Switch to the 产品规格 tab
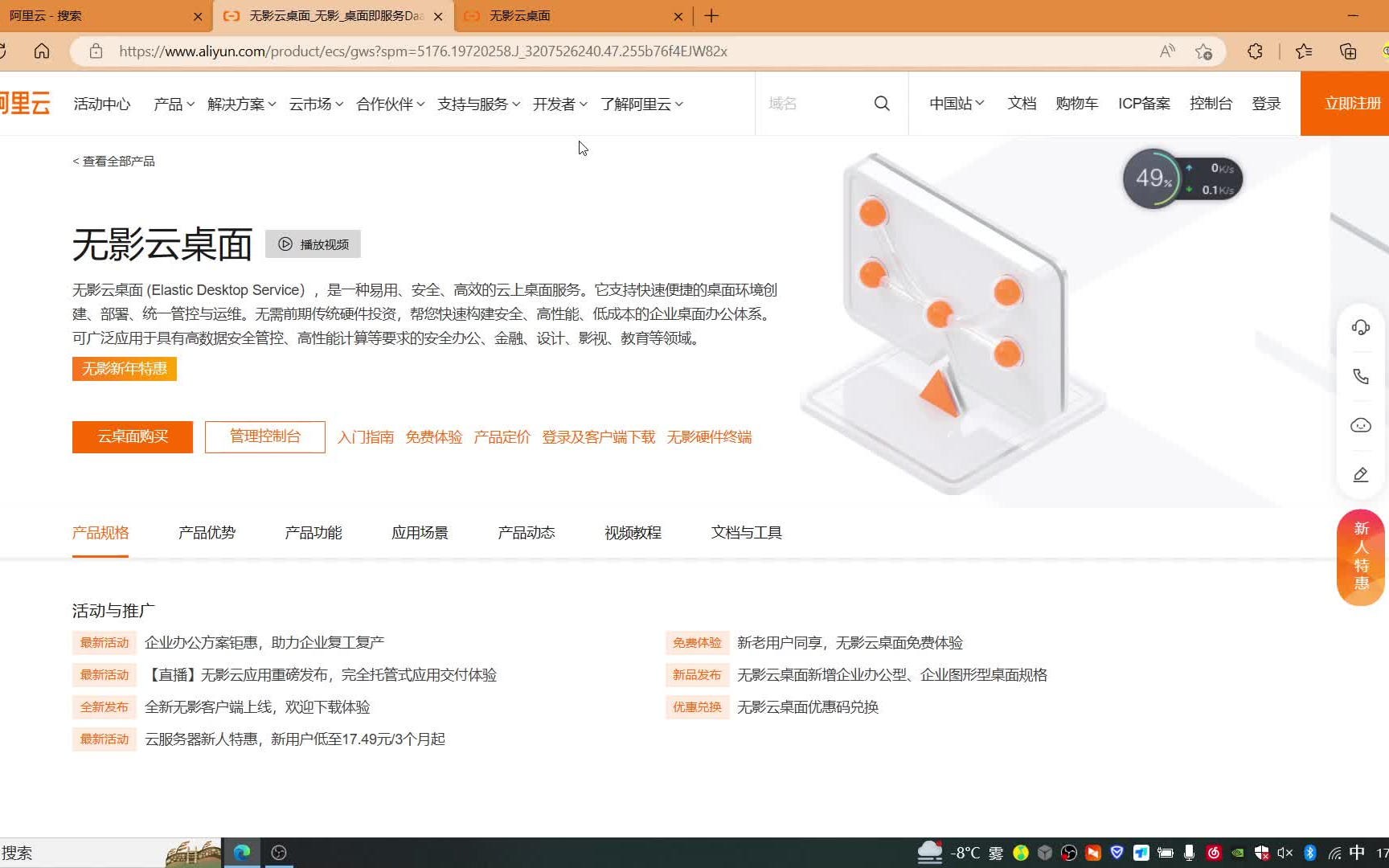The image size is (1389, 868). pos(100,533)
